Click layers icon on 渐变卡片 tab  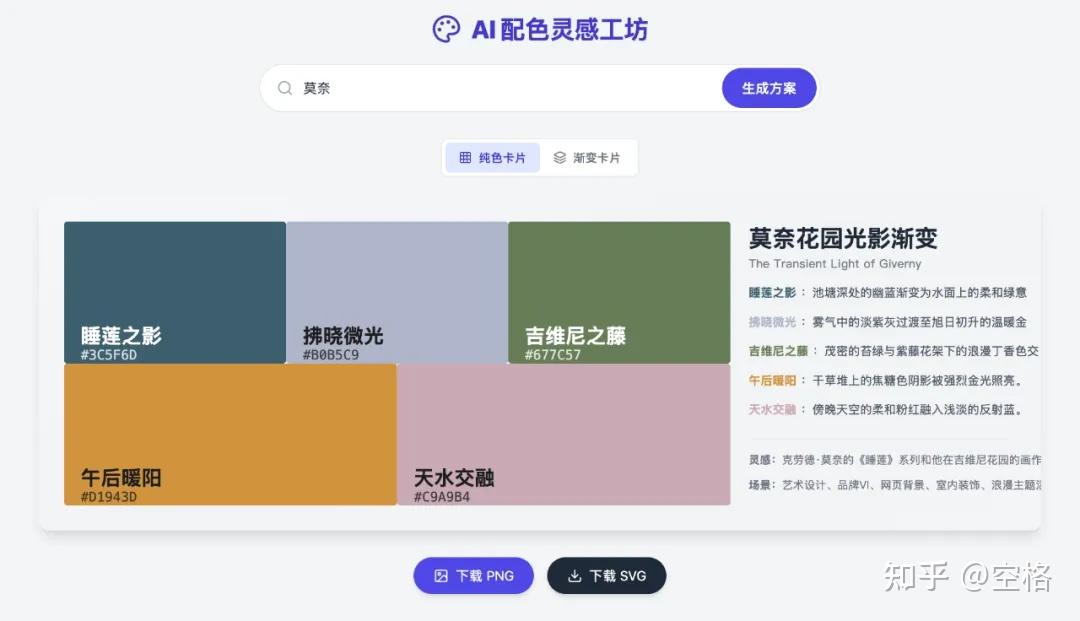point(560,158)
